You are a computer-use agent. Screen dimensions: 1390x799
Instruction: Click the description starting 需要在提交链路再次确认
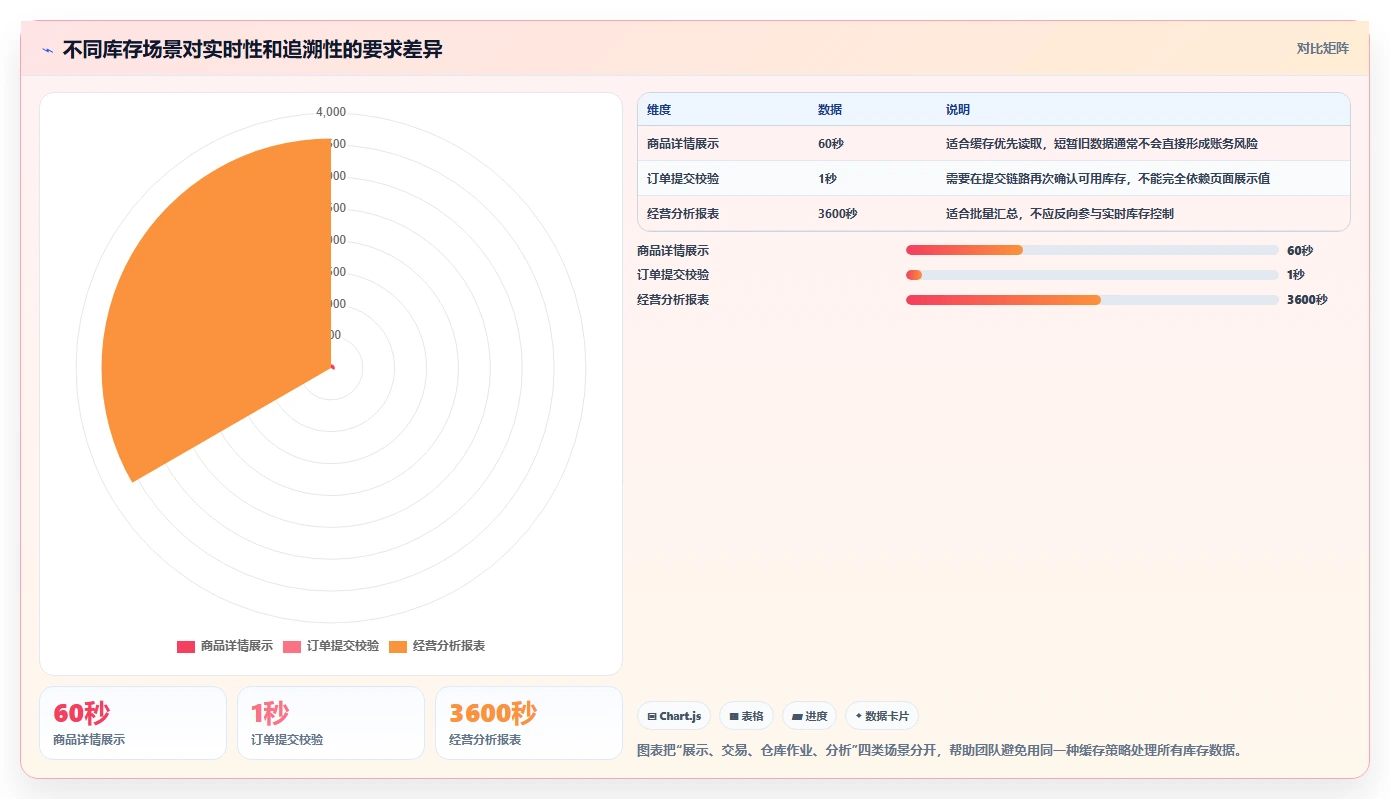pos(1108,179)
